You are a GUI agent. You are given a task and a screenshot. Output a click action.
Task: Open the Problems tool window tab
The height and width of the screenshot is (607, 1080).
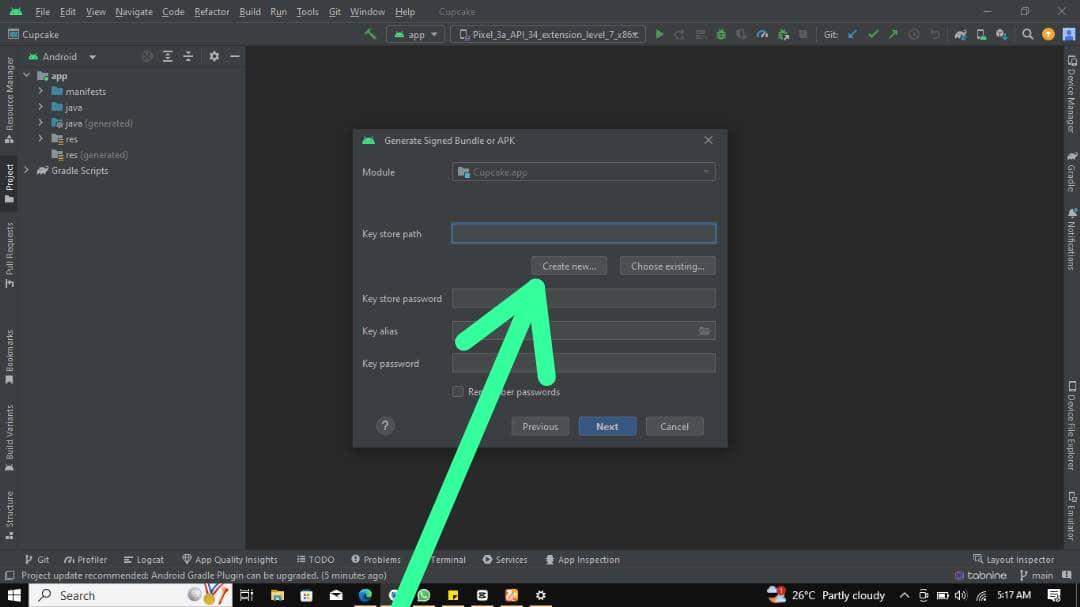point(375,559)
